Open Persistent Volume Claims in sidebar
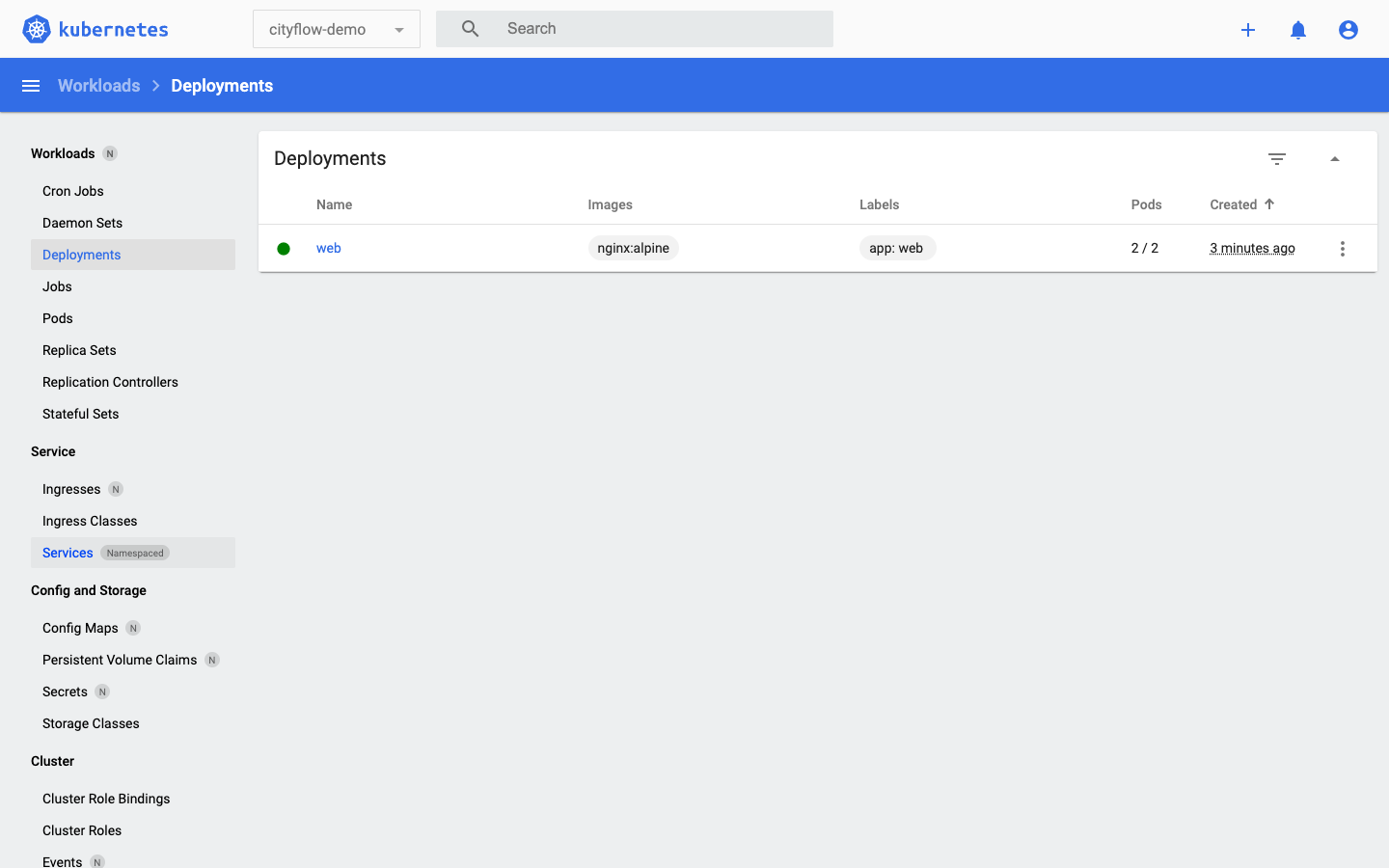The height and width of the screenshot is (868, 1389). [x=133, y=660]
